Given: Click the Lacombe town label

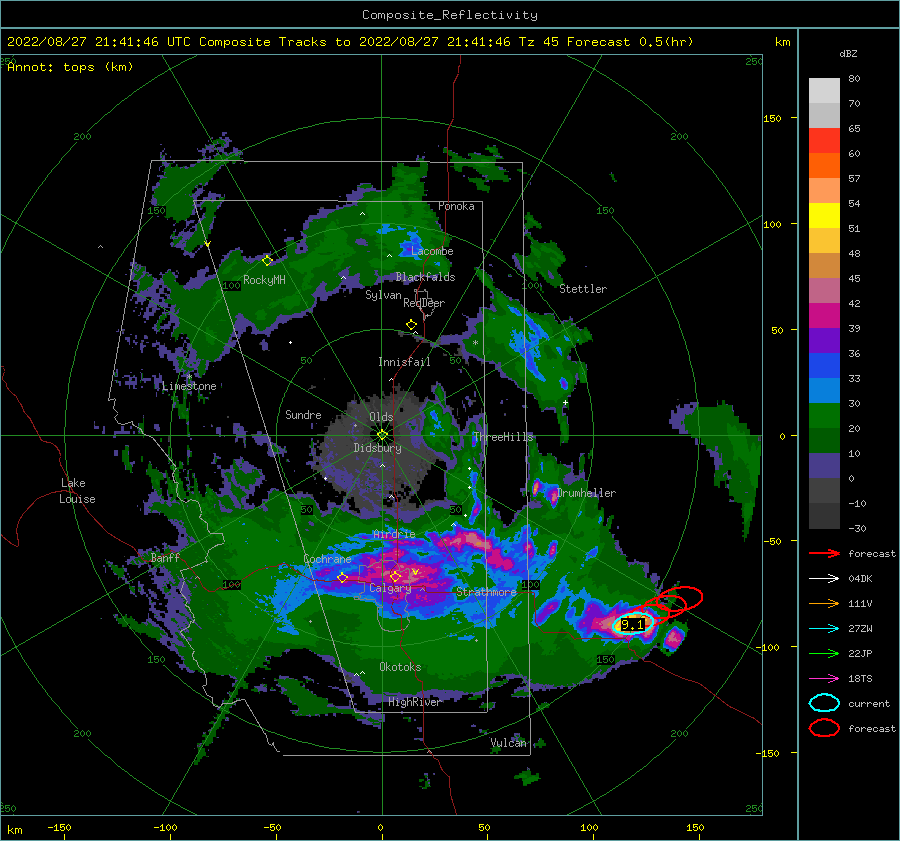Looking at the screenshot, I should [432, 251].
